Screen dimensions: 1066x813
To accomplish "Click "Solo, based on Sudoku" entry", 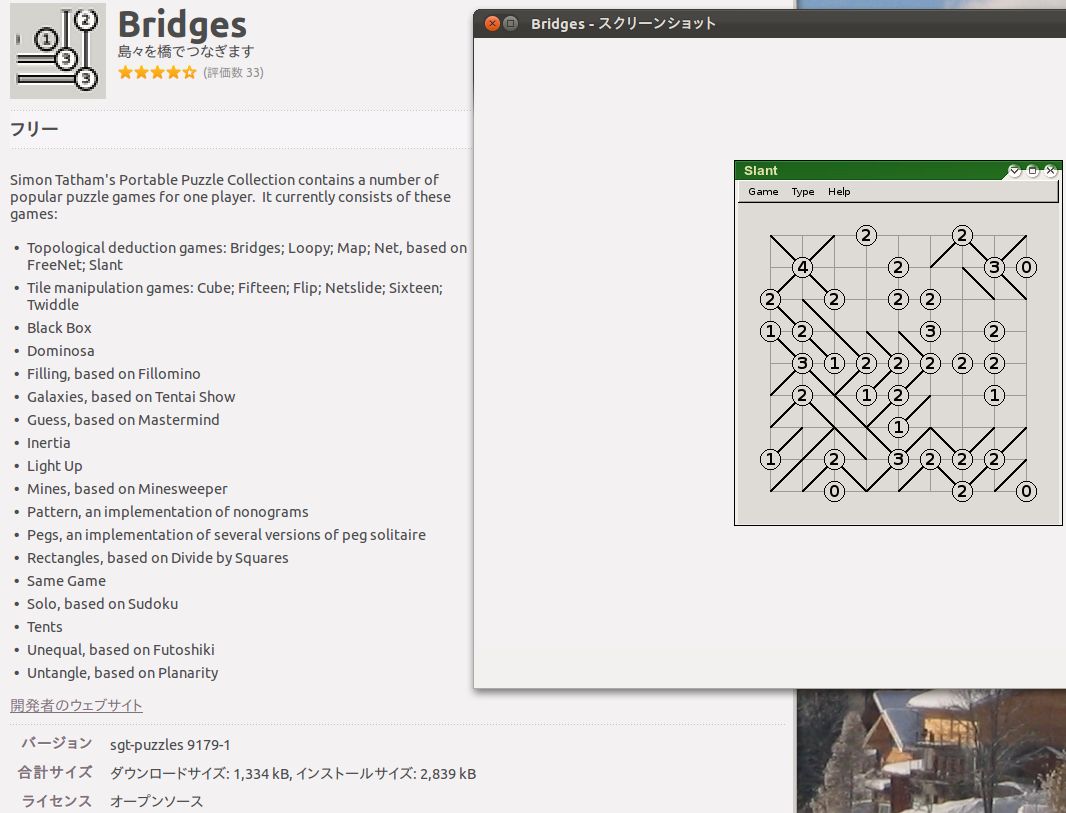I will point(103,604).
